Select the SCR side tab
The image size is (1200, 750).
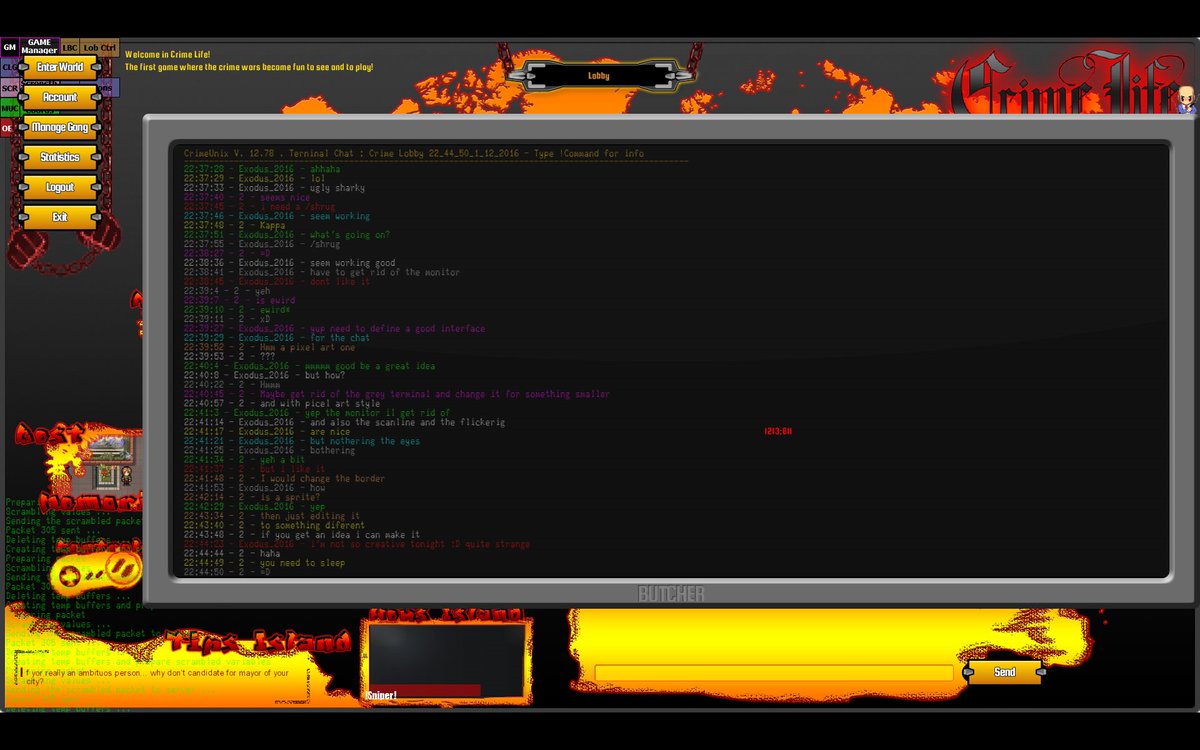[10, 88]
